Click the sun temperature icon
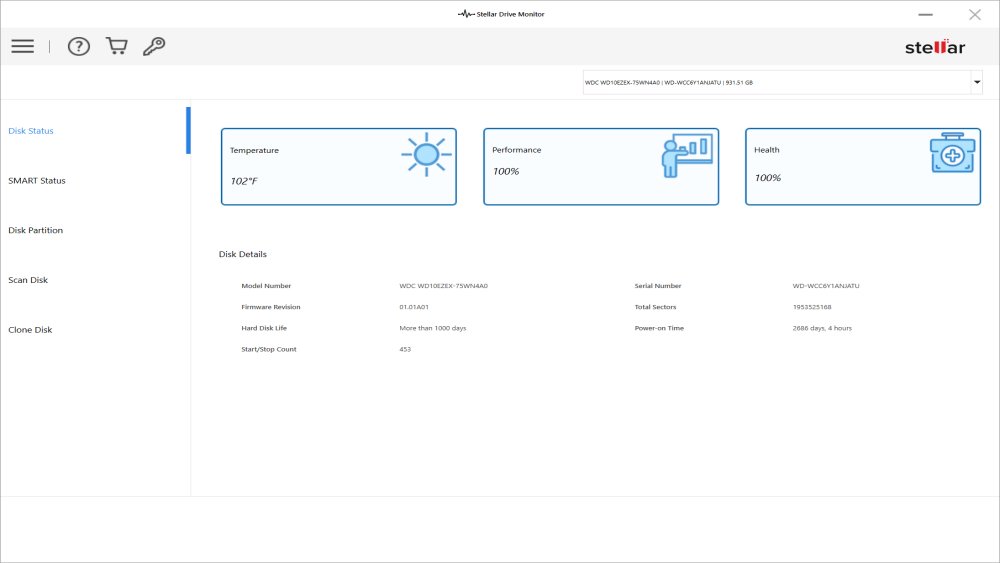 427,154
